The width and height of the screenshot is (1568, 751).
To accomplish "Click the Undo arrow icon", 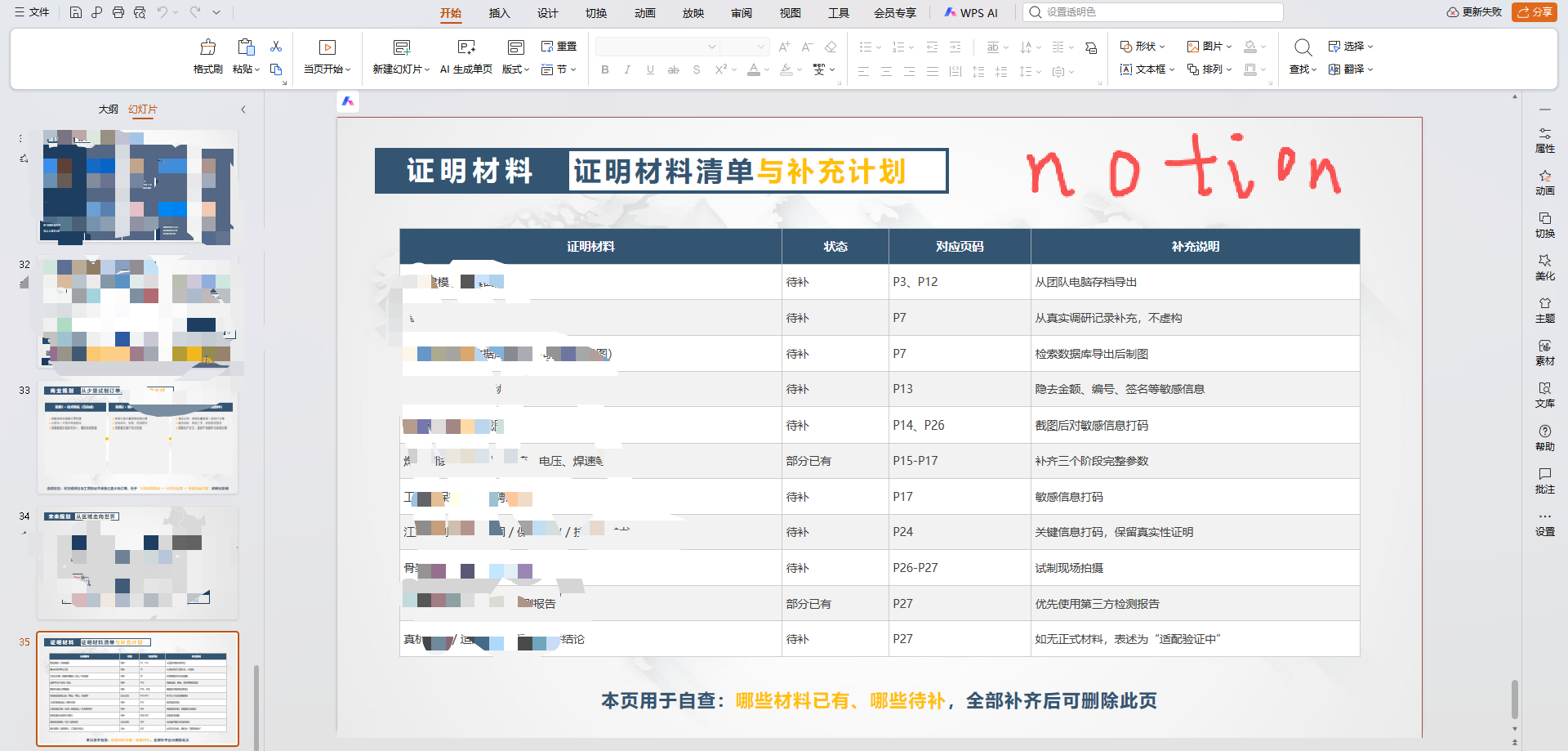I will [x=163, y=12].
